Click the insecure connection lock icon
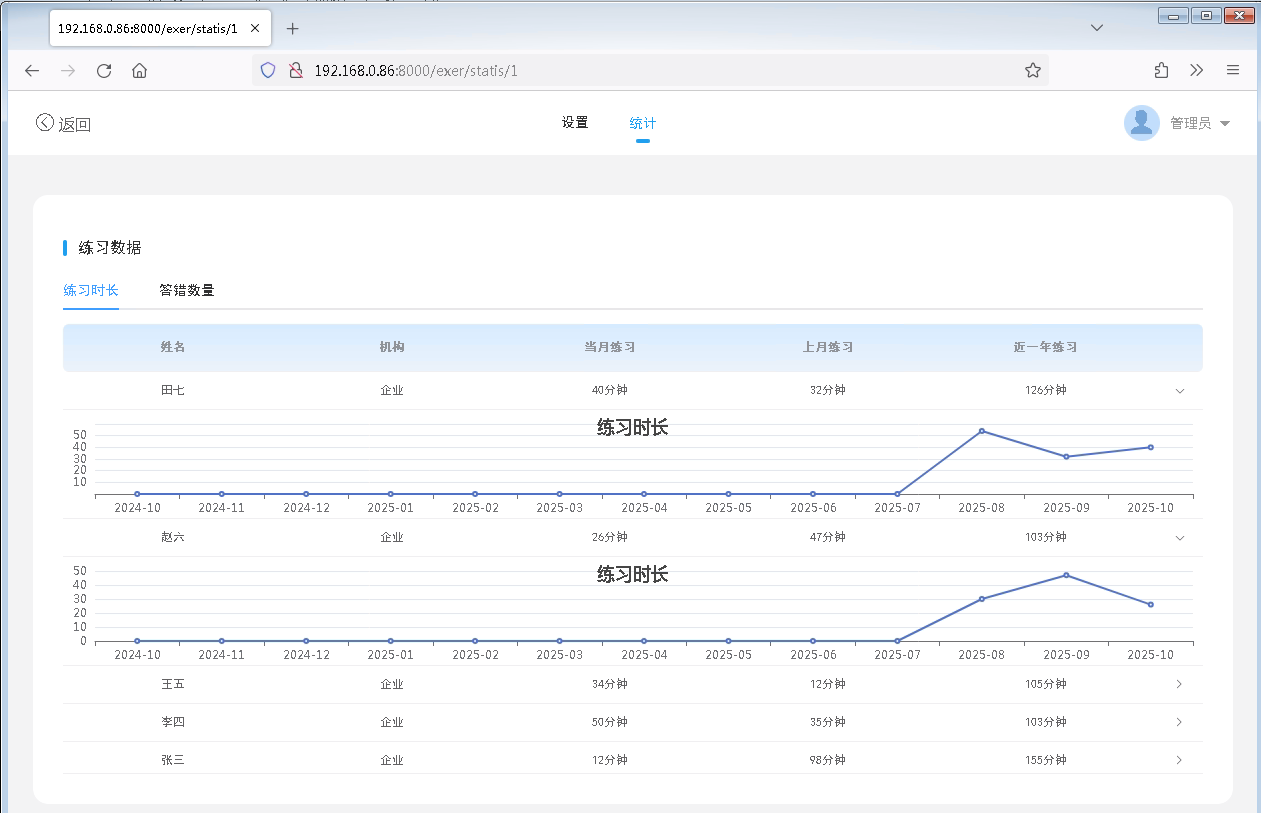1261x813 pixels. tap(295, 70)
